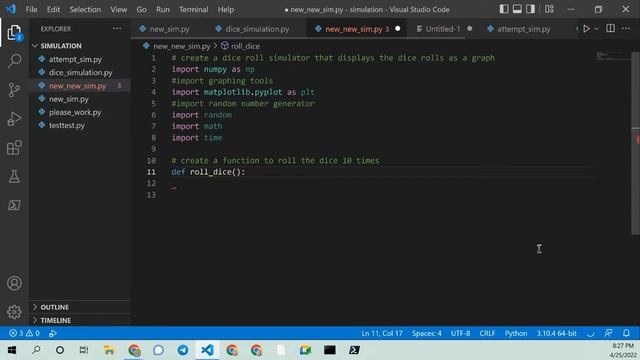
Task: Switch to the Untitled-1 tab
Action: (442, 29)
